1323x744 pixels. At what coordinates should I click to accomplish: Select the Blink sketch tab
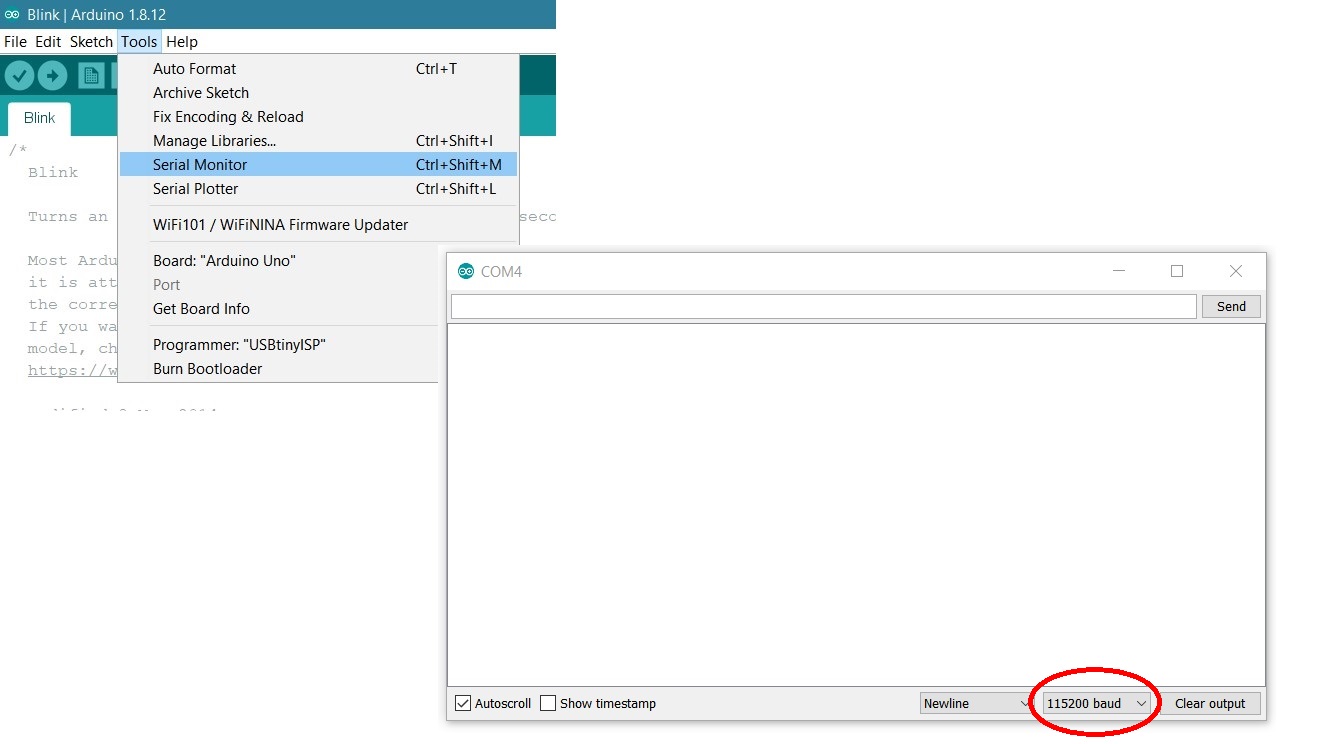point(39,118)
